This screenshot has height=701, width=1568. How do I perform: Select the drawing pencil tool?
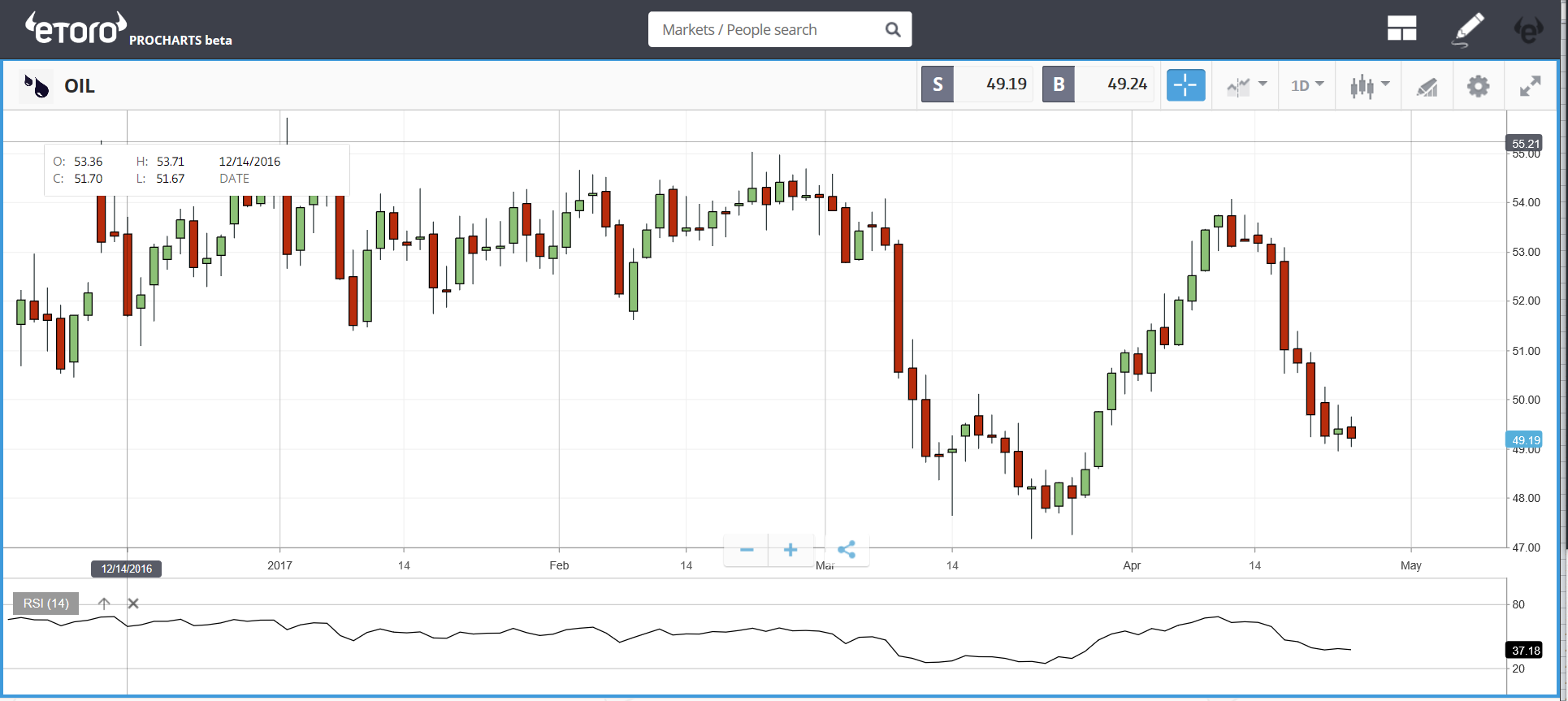click(1468, 29)
